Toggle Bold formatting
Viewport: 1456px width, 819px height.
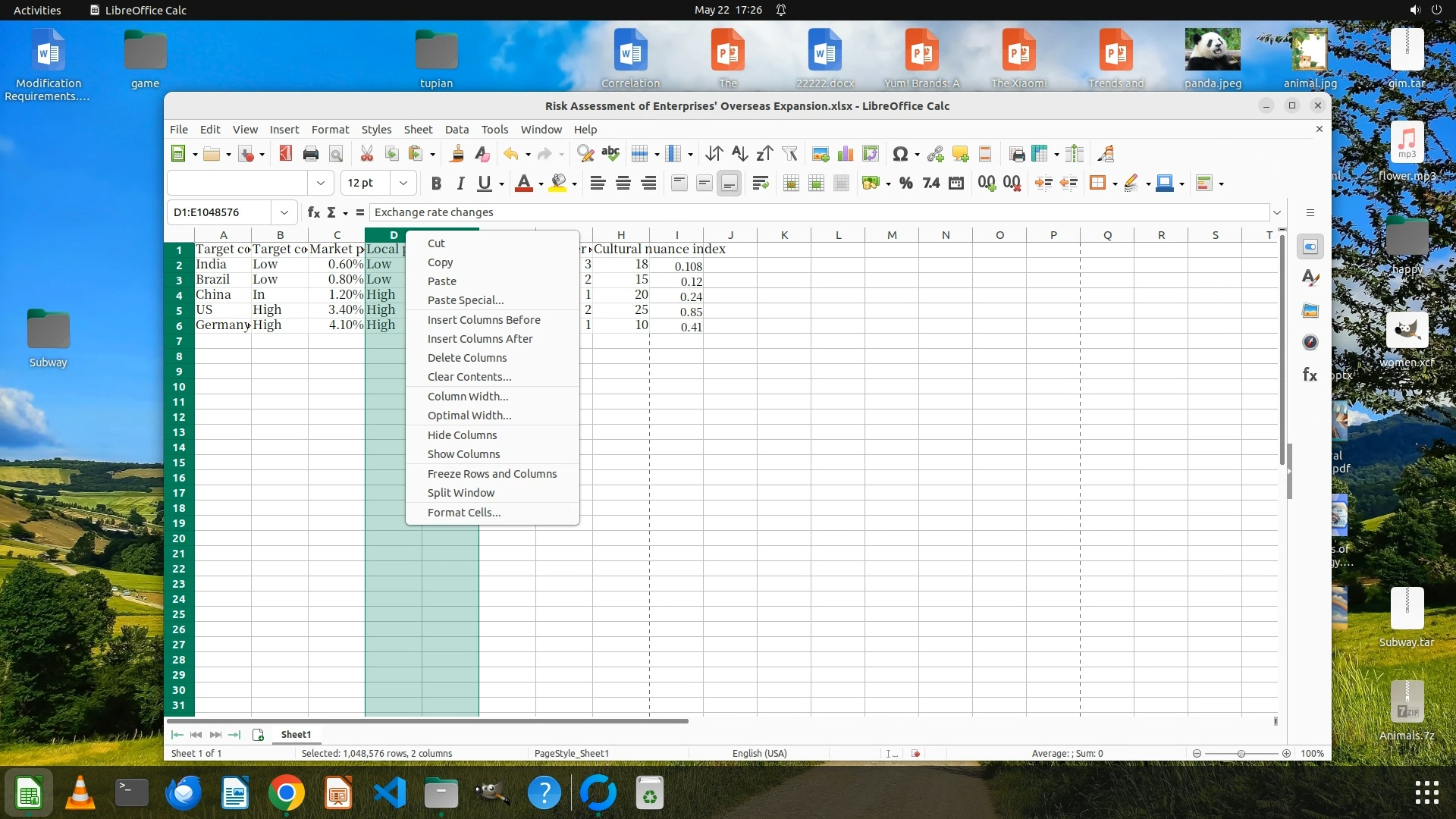click(436, 183)
